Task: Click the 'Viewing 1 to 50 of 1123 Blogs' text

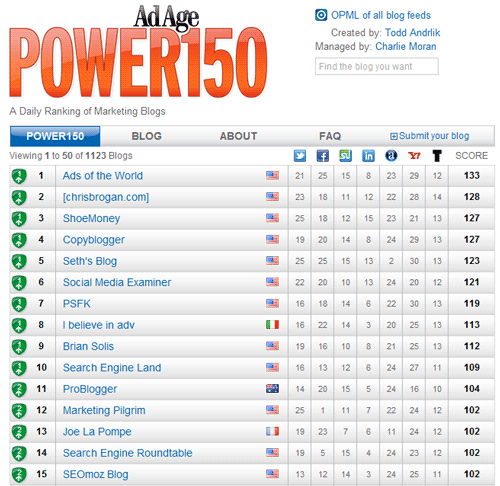Action: click(x=71, y=156)
